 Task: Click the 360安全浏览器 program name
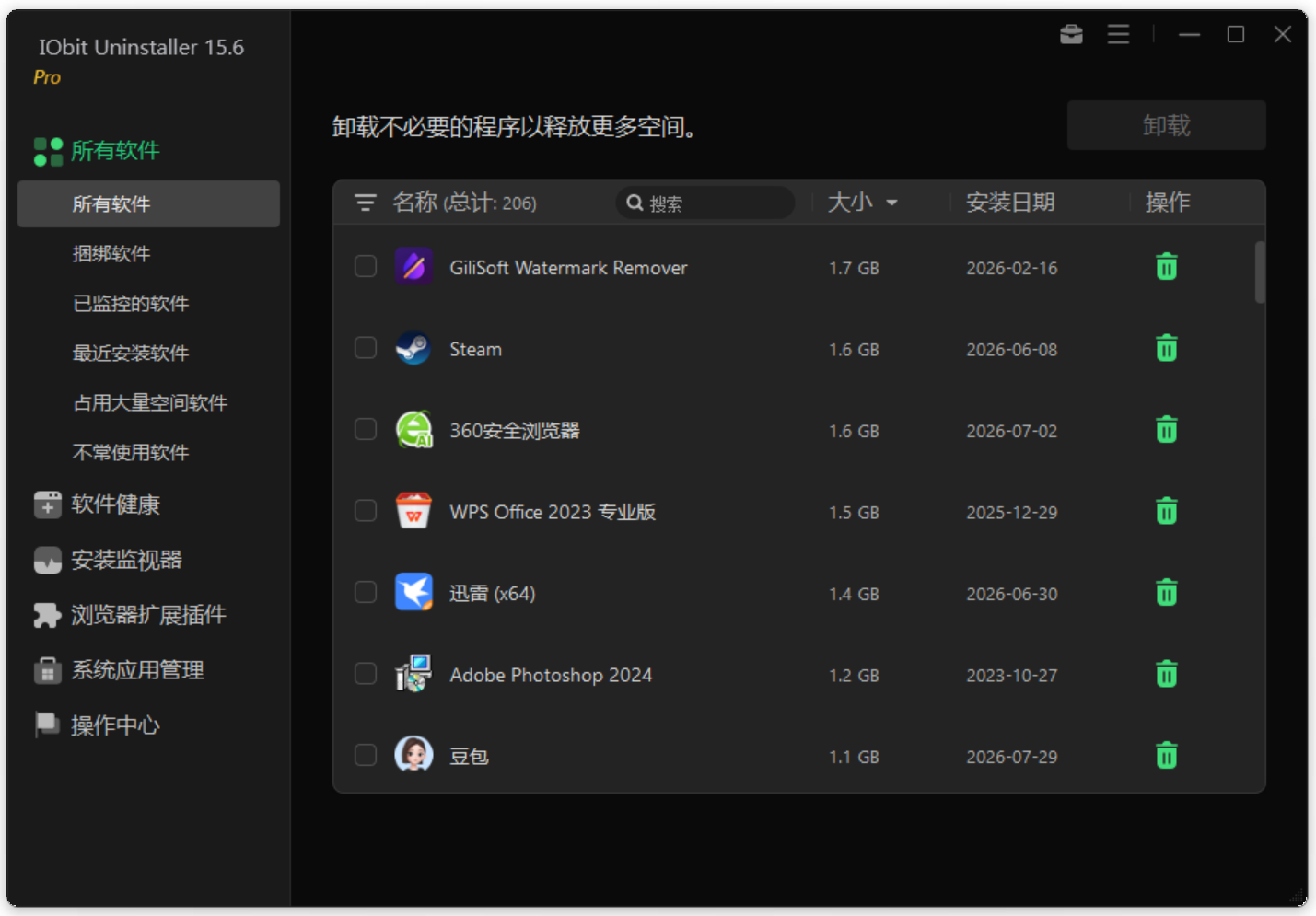[x=514, y=431]
